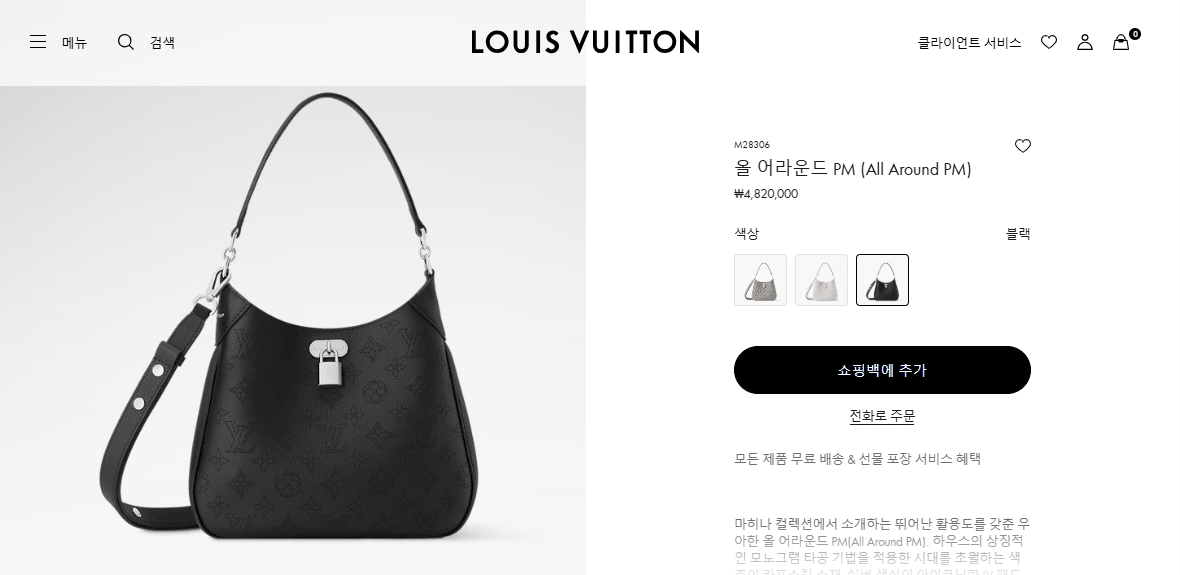1180x575 pixels.
Task: Click the 메뉴 label
Action: [75, 43]
